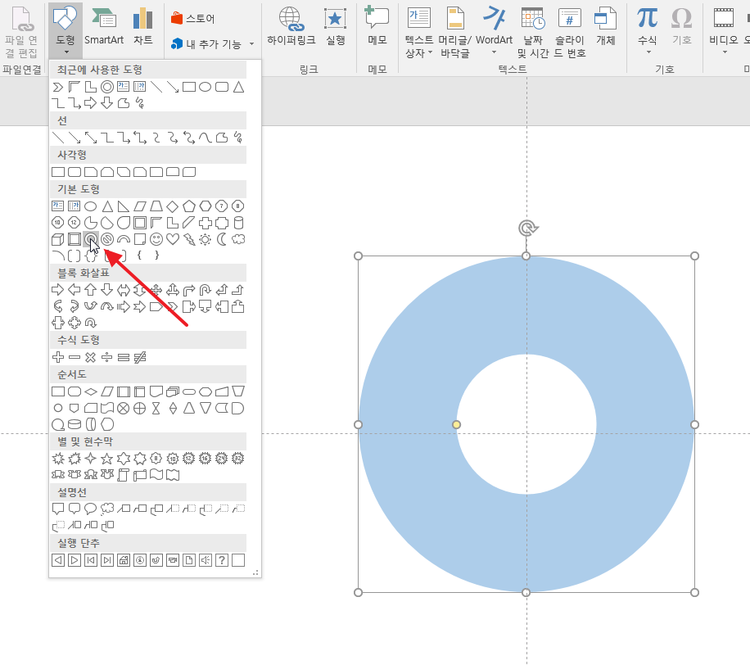This screenshot has width=750, height=665.
Task: Select the Curve line in 선 section
Action: point(205,138)
